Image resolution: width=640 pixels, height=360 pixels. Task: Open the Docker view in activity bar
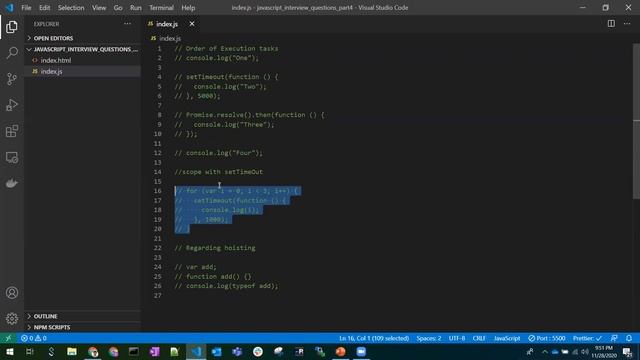point(12,183)
